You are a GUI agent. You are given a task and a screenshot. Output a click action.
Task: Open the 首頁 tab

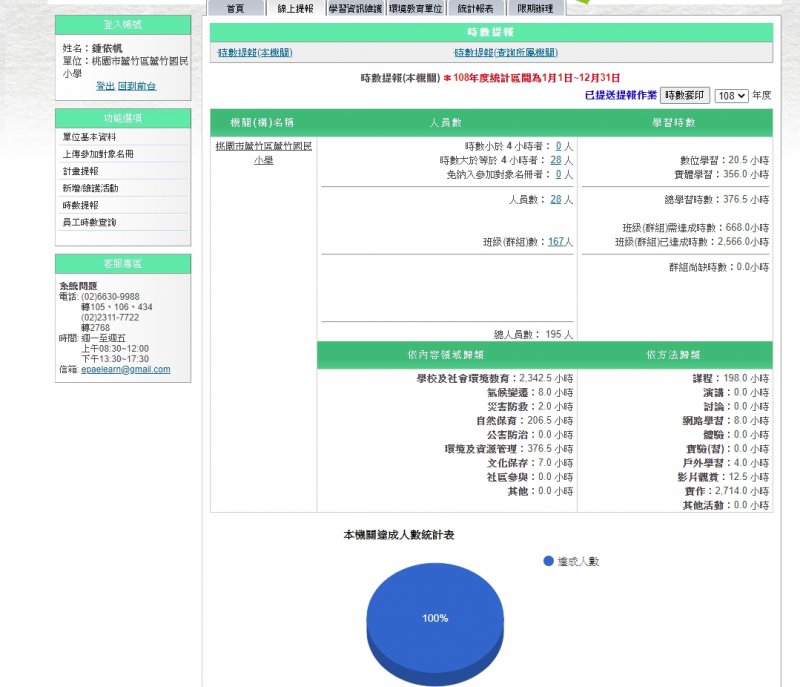pos(235,8)
